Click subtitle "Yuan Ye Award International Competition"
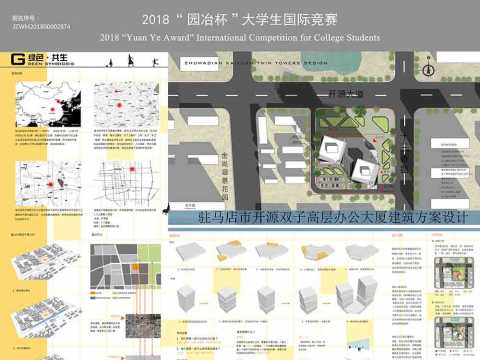 pyautogui.click(x=240, y=37)
